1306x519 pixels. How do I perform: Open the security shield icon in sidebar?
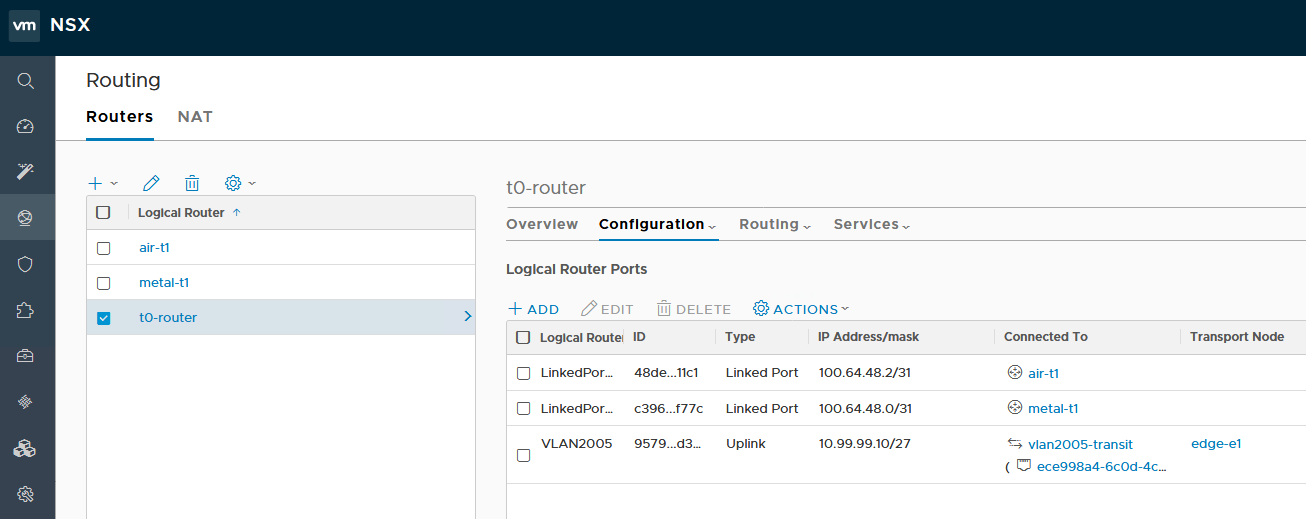pos(26,264)
